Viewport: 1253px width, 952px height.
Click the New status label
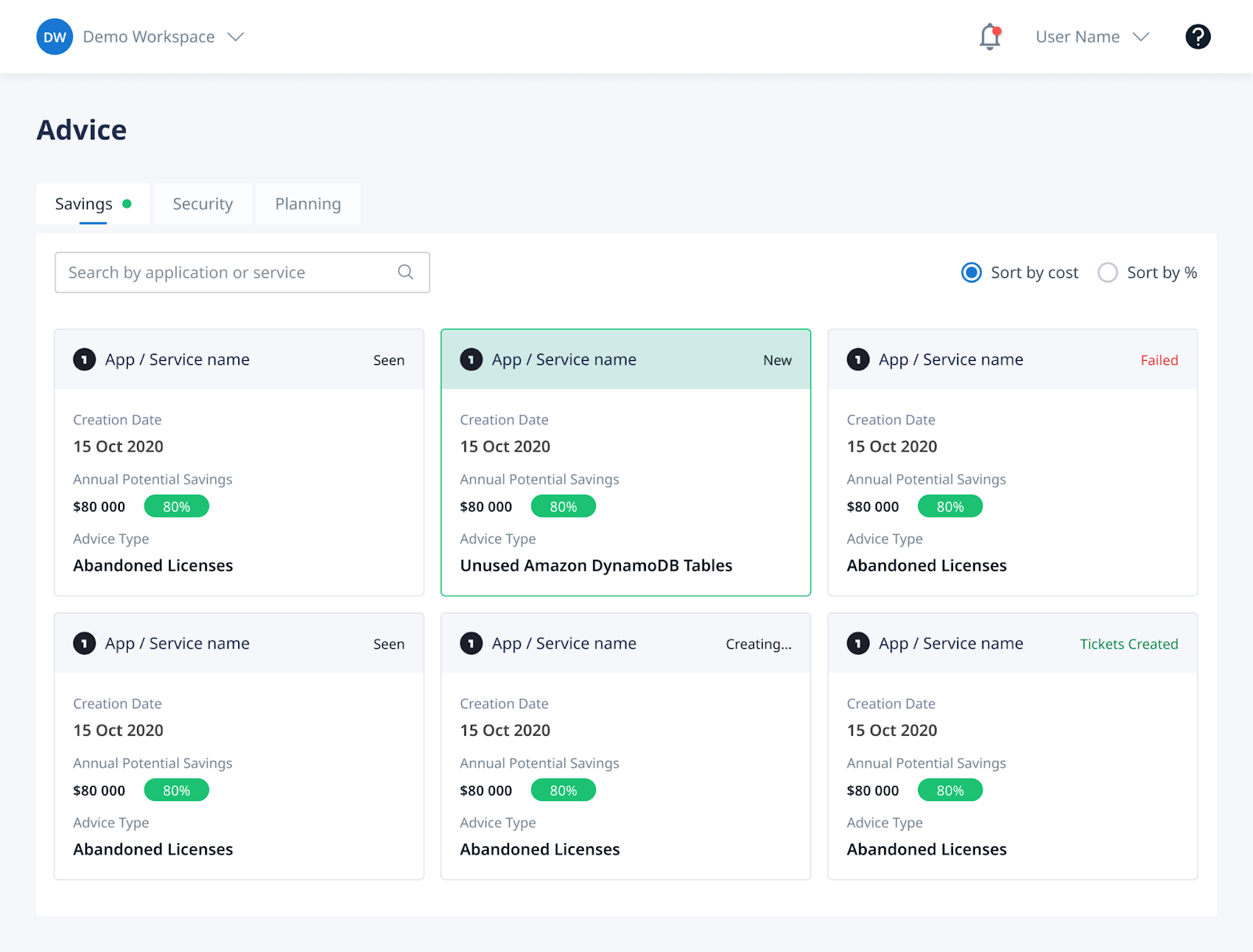pyautogui.click(x=777, y=360)
